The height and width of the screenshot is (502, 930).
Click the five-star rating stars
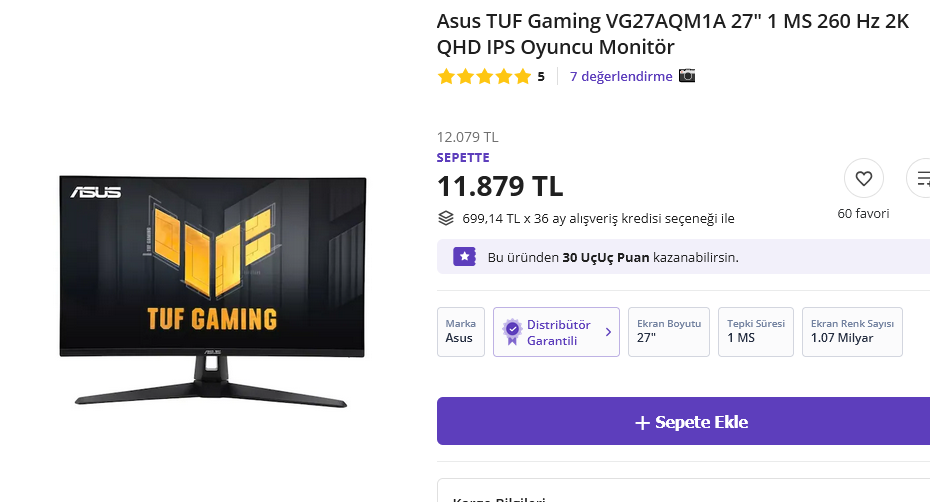pyautogui.click(x=484, y=77)
